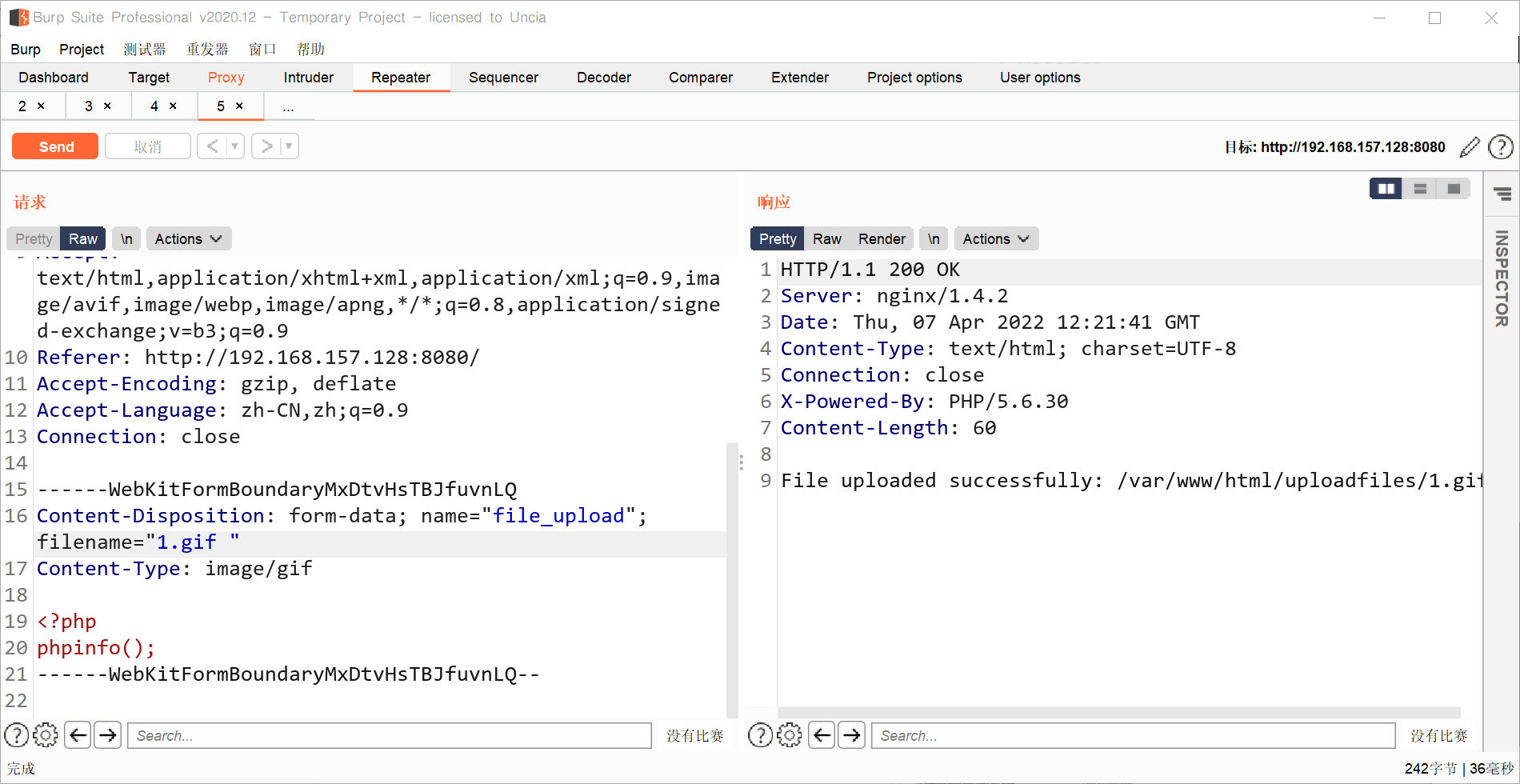Open the Inspector panel menu icon
1520x784 pixels.
point(1502,194)
